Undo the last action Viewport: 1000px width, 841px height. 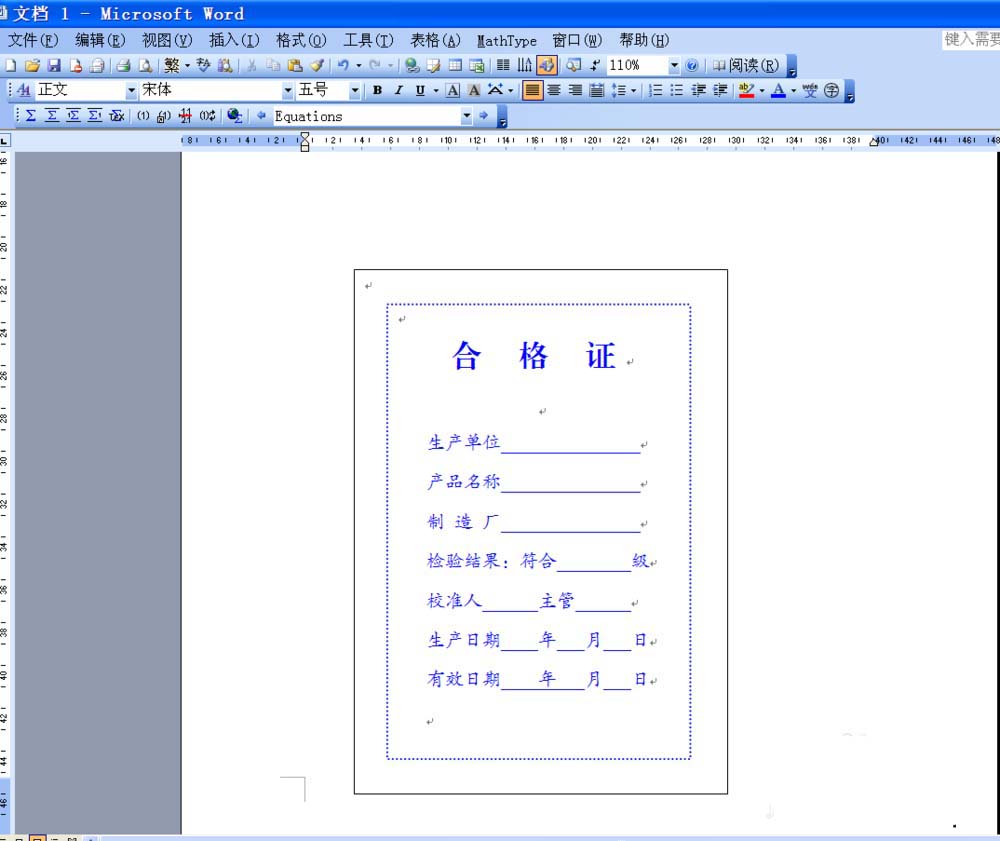pos(343,66)
